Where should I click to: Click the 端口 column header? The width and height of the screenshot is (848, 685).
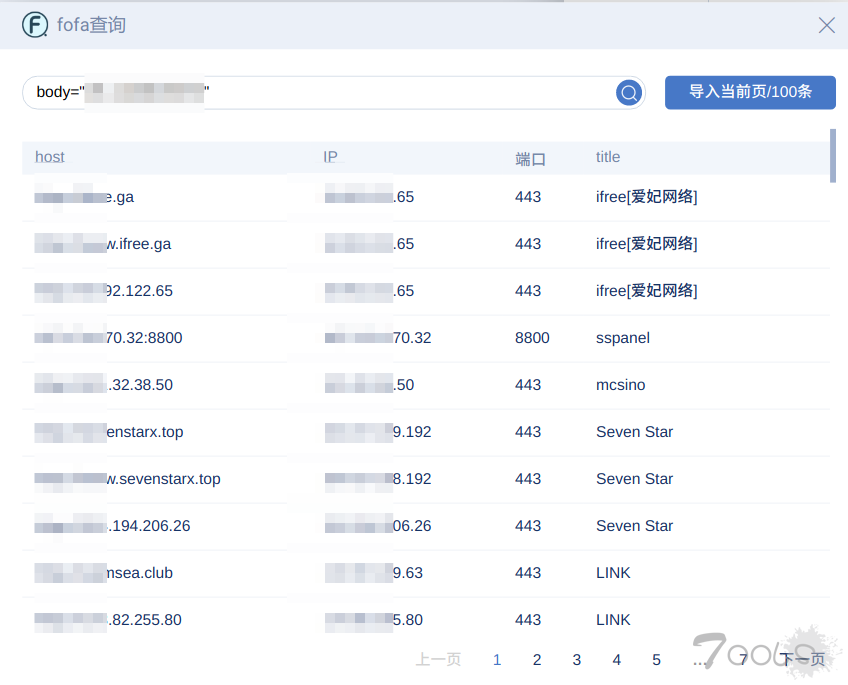530,159
